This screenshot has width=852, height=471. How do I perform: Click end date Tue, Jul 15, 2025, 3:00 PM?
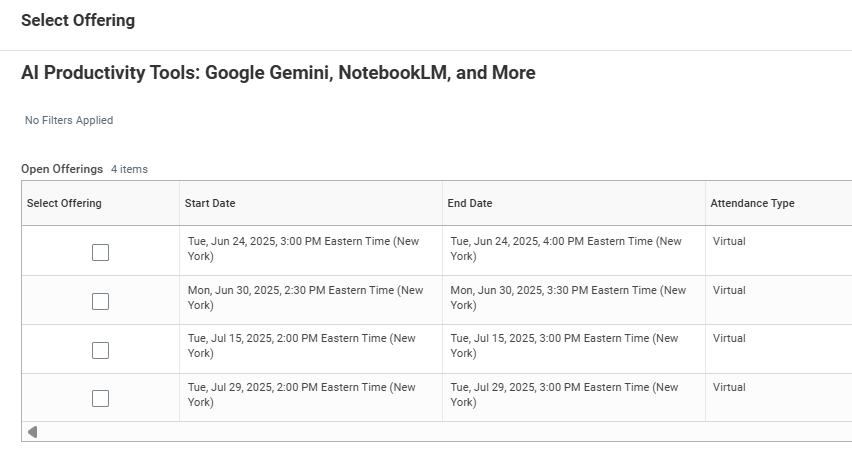pyautogui.click(x=564, y=346)
